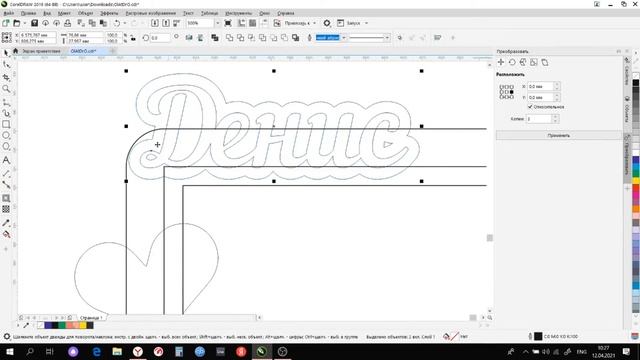Click the Print icon in toolbar
The width and height of the screenshot is (640, 360).
[68, 23]
